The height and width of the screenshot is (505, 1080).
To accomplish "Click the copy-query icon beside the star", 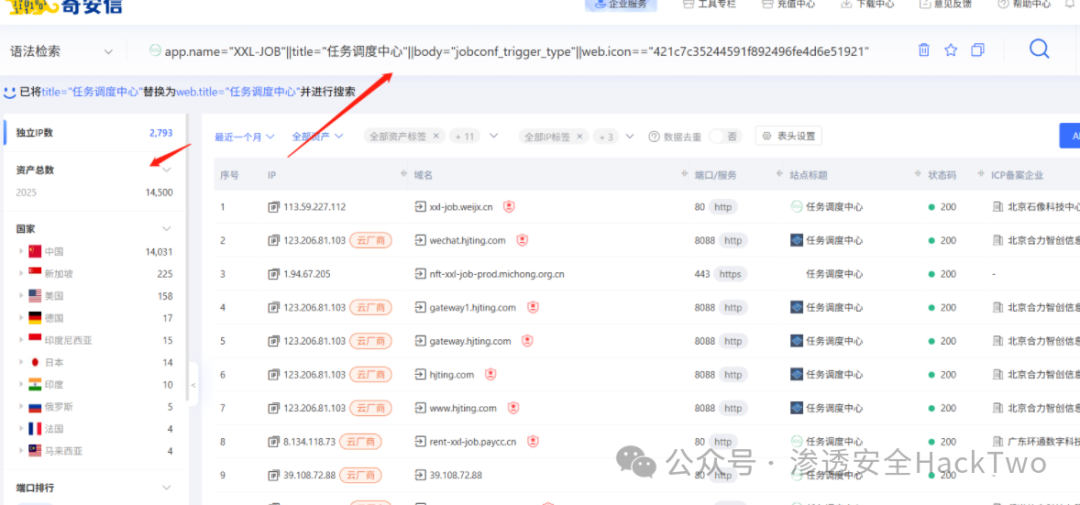I will click(977, 50).
